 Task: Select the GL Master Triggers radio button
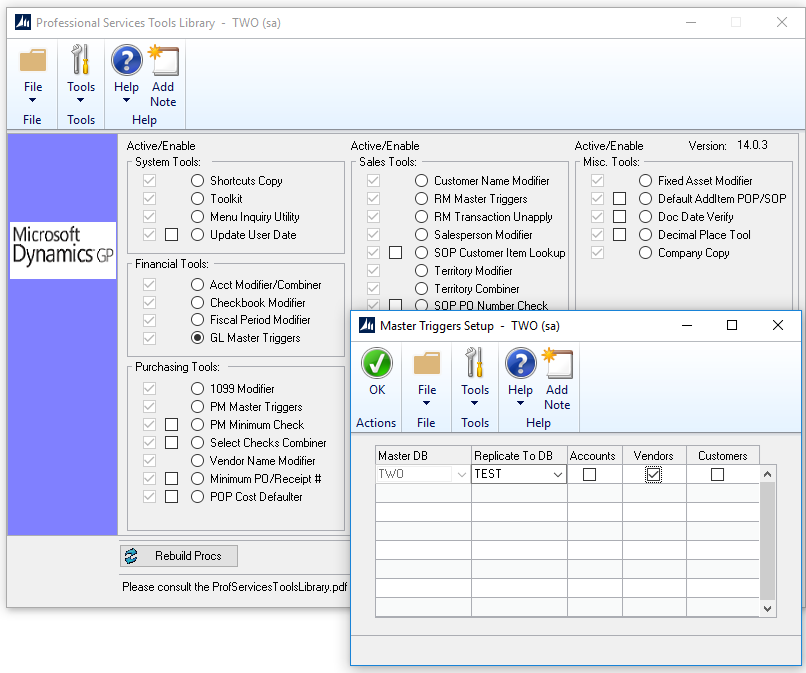[197, 338]
